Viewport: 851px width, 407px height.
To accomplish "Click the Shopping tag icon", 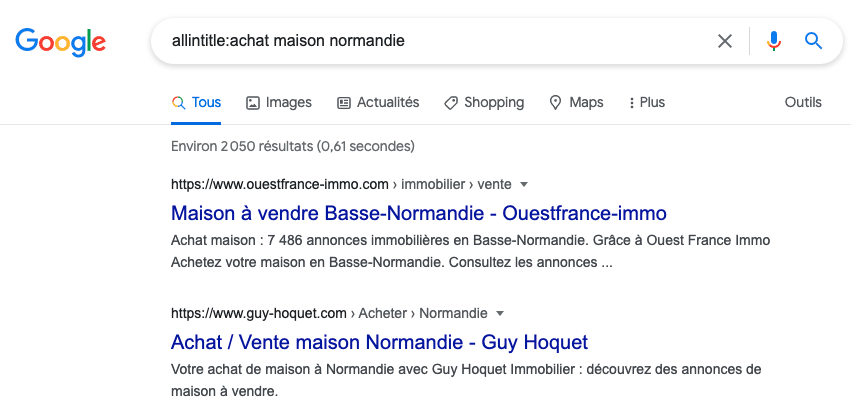I will (451, 103).
